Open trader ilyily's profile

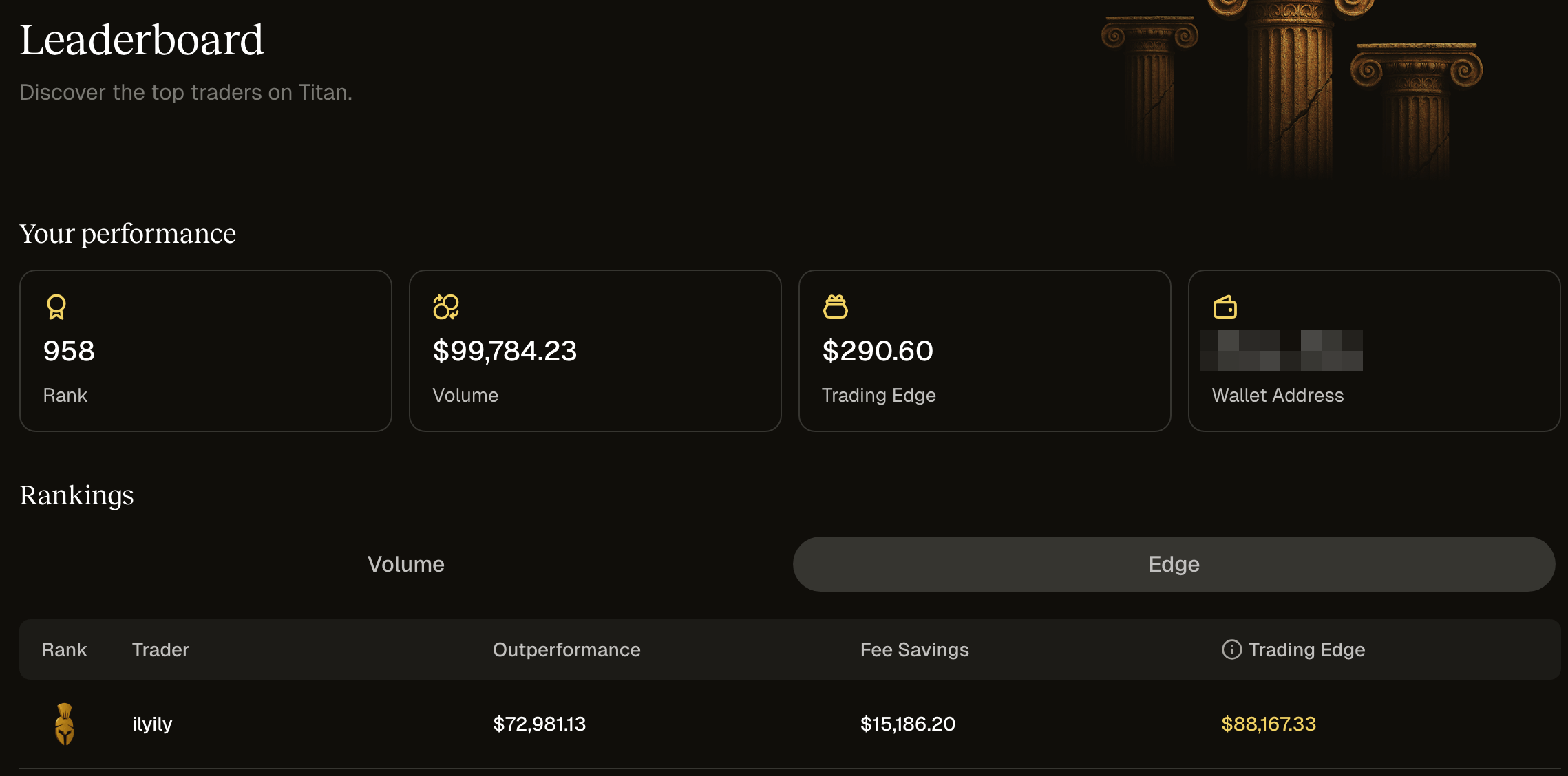tap(152, 724)
